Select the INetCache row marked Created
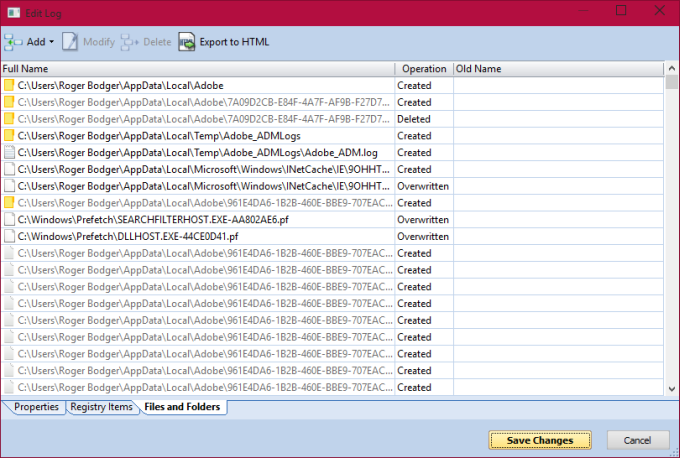Image resolution: width=680 pixels, height=458 pixels. click(332, 170)
